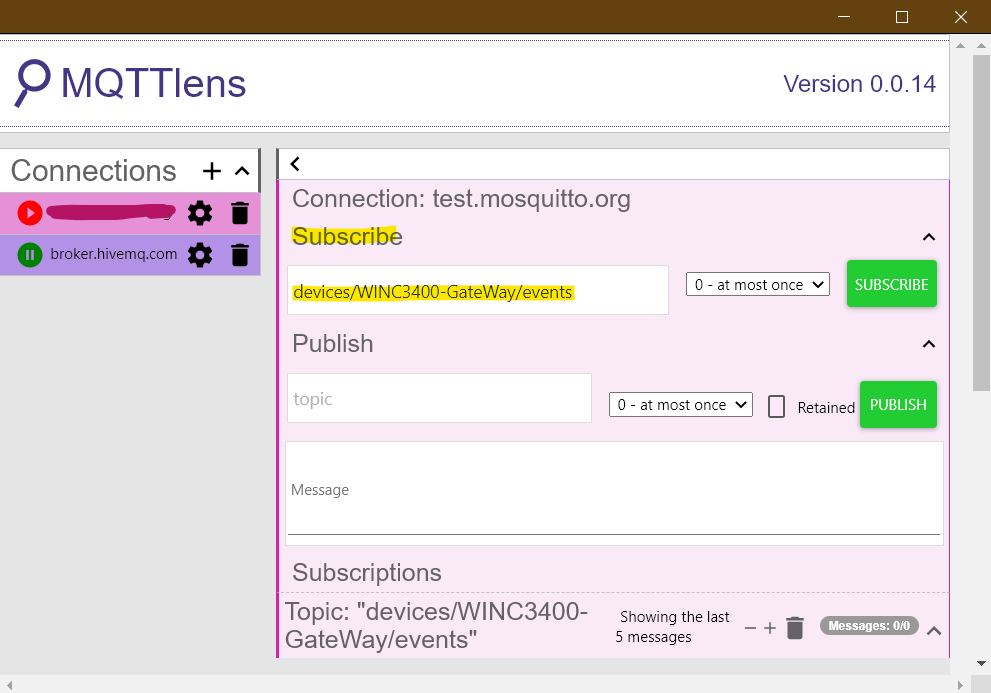Click the PUBLISH button
This screenshot has height=693, width=991.
[898, 405]
